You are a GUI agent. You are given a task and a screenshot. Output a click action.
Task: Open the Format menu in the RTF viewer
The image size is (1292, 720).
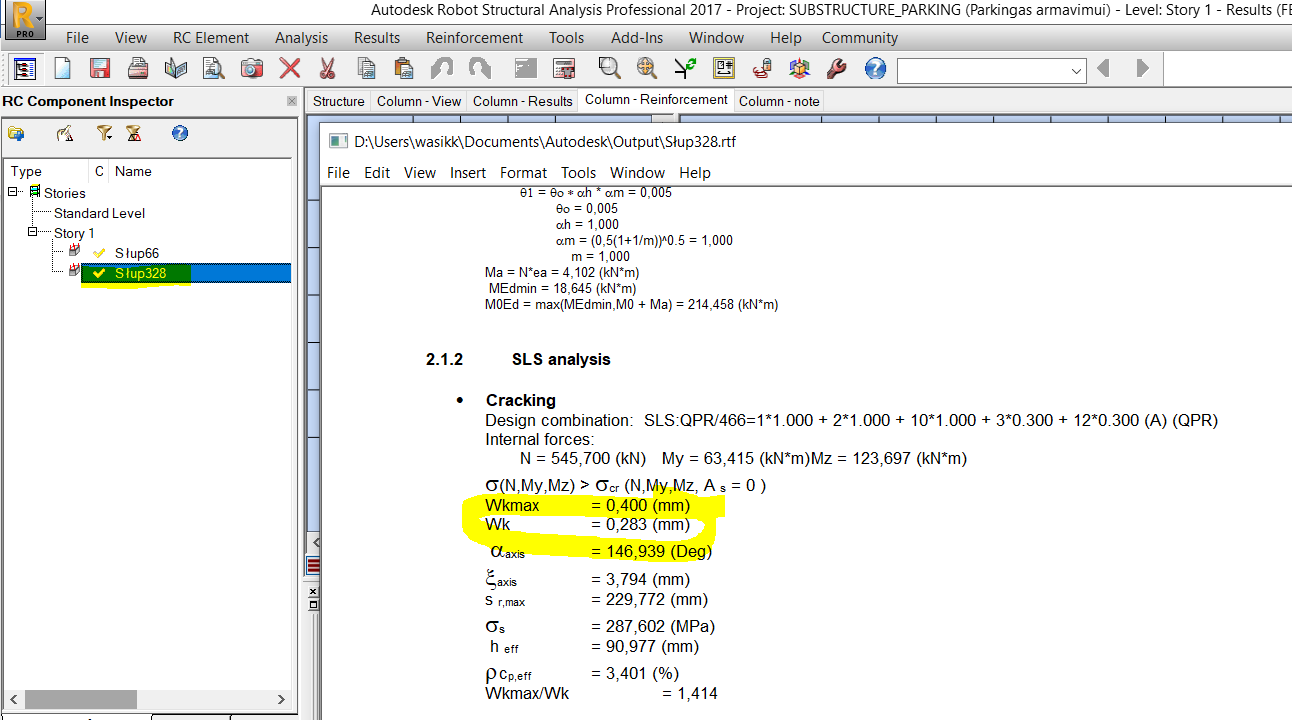(x=523, y=172)
